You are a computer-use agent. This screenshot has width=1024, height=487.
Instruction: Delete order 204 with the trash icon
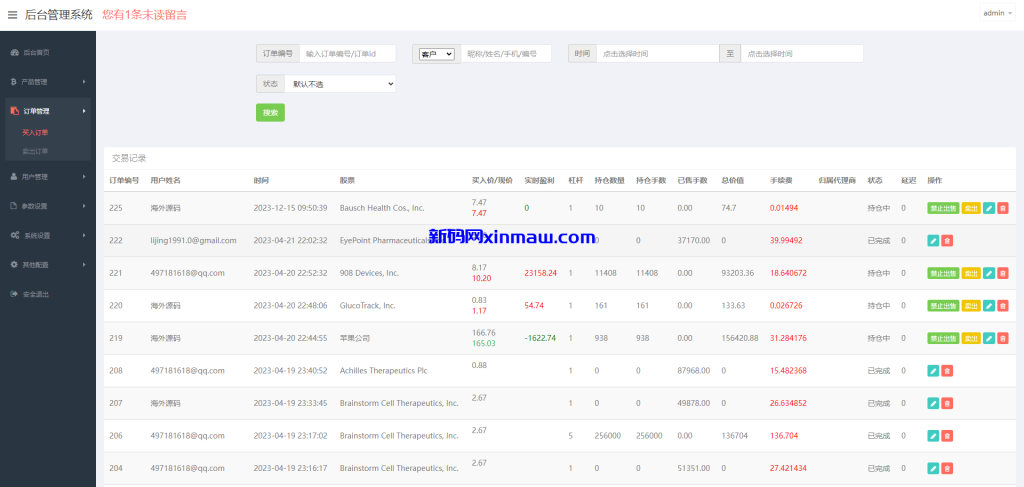pyautogui.click(x=947, y=468)
